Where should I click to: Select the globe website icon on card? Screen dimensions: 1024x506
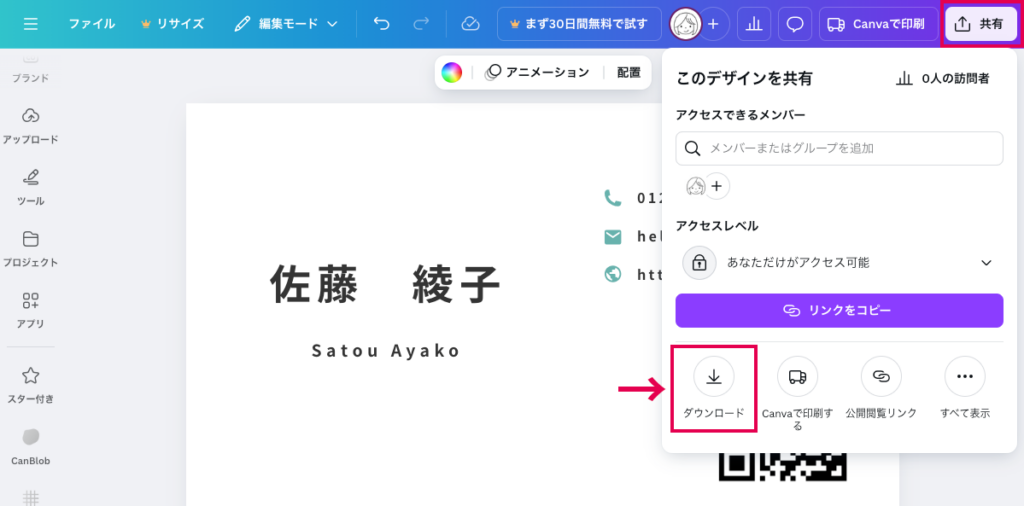613,274
